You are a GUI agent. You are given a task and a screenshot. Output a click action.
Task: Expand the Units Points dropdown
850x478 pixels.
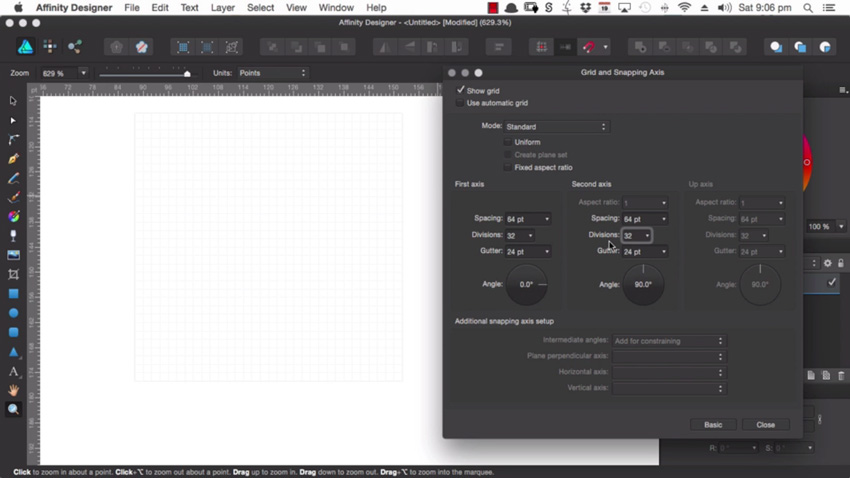click(x=272, y=73)
